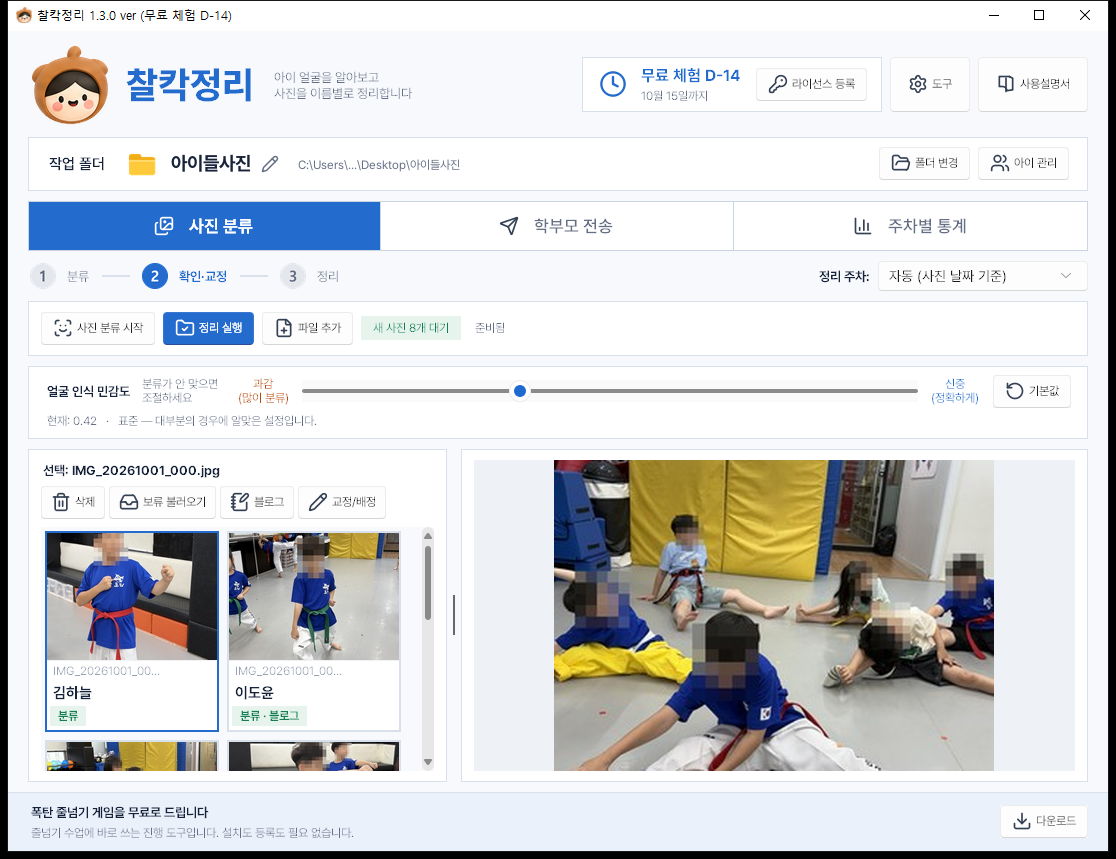Click the 준비됨 status text

490,328
